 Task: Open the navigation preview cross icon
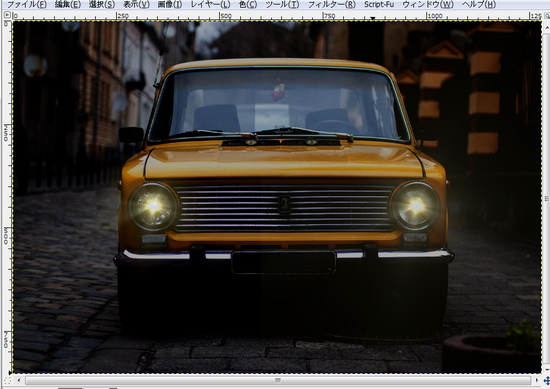(x=546, y=380)
